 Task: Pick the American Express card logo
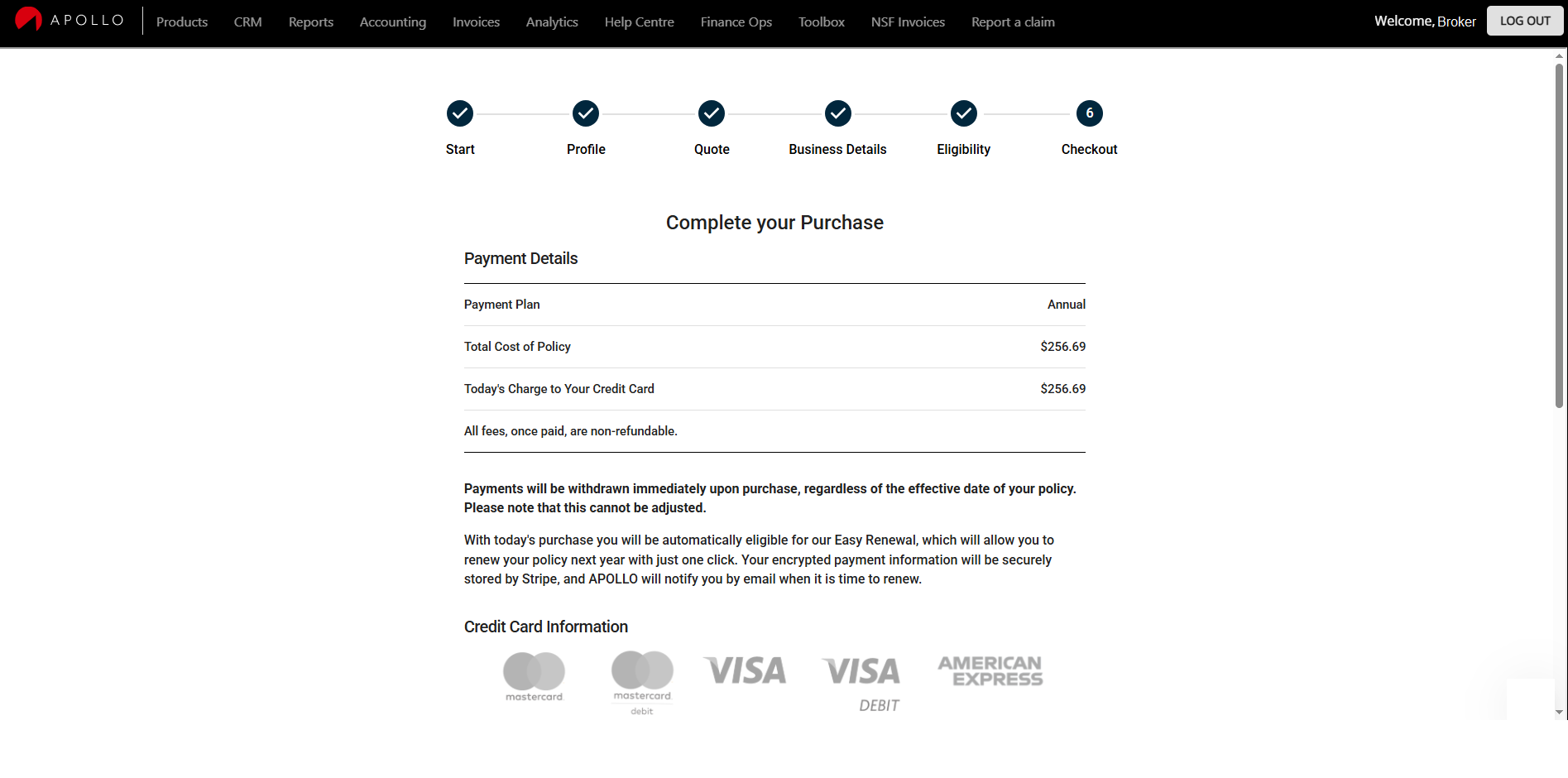pyautogui.click(x=990, y=671)
